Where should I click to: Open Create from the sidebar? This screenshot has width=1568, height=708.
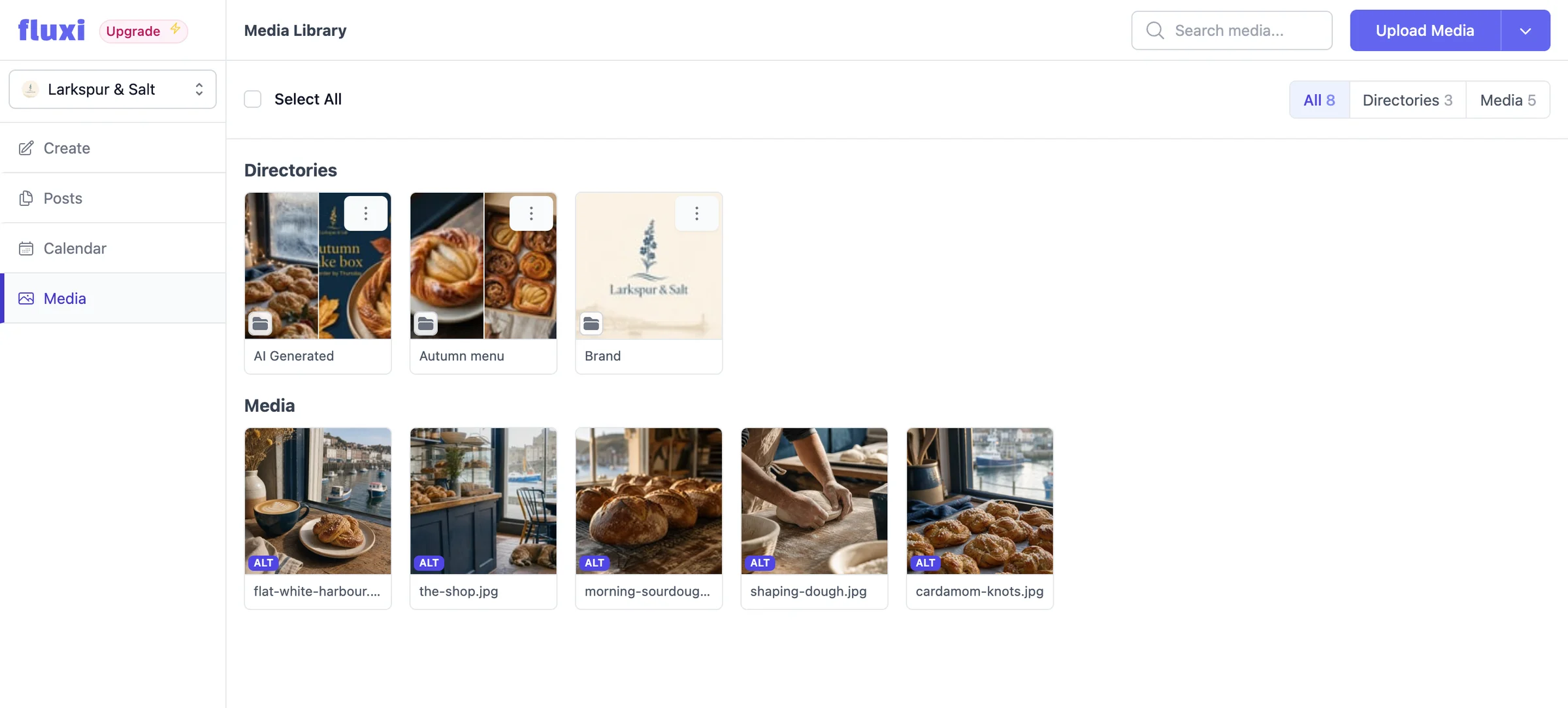[114, 148]
